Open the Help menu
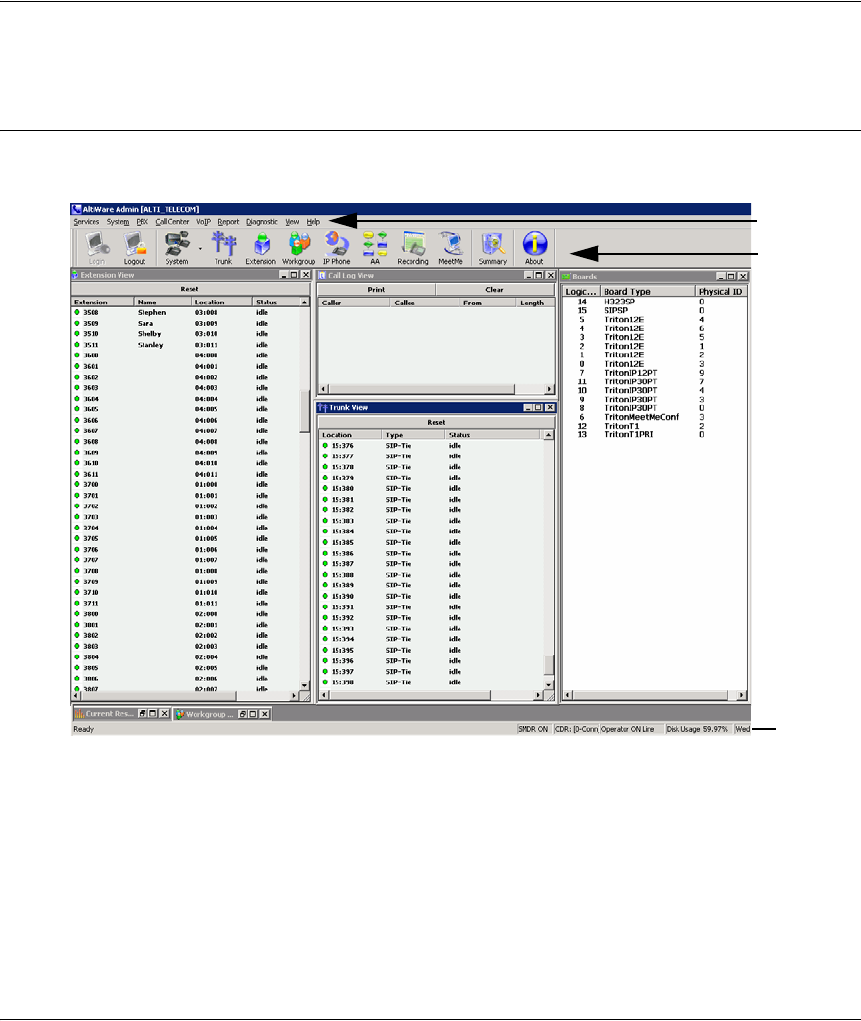Image resolution: width=861 pixels, height=1021 pixels. pos(313,222)
